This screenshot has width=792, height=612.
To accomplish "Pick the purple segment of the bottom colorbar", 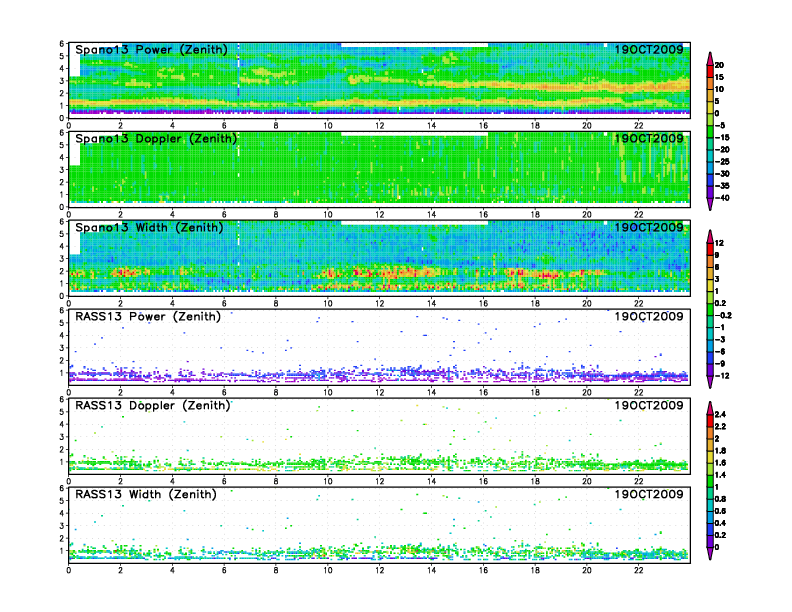I will pyautogui.click(x=710, y=541).
